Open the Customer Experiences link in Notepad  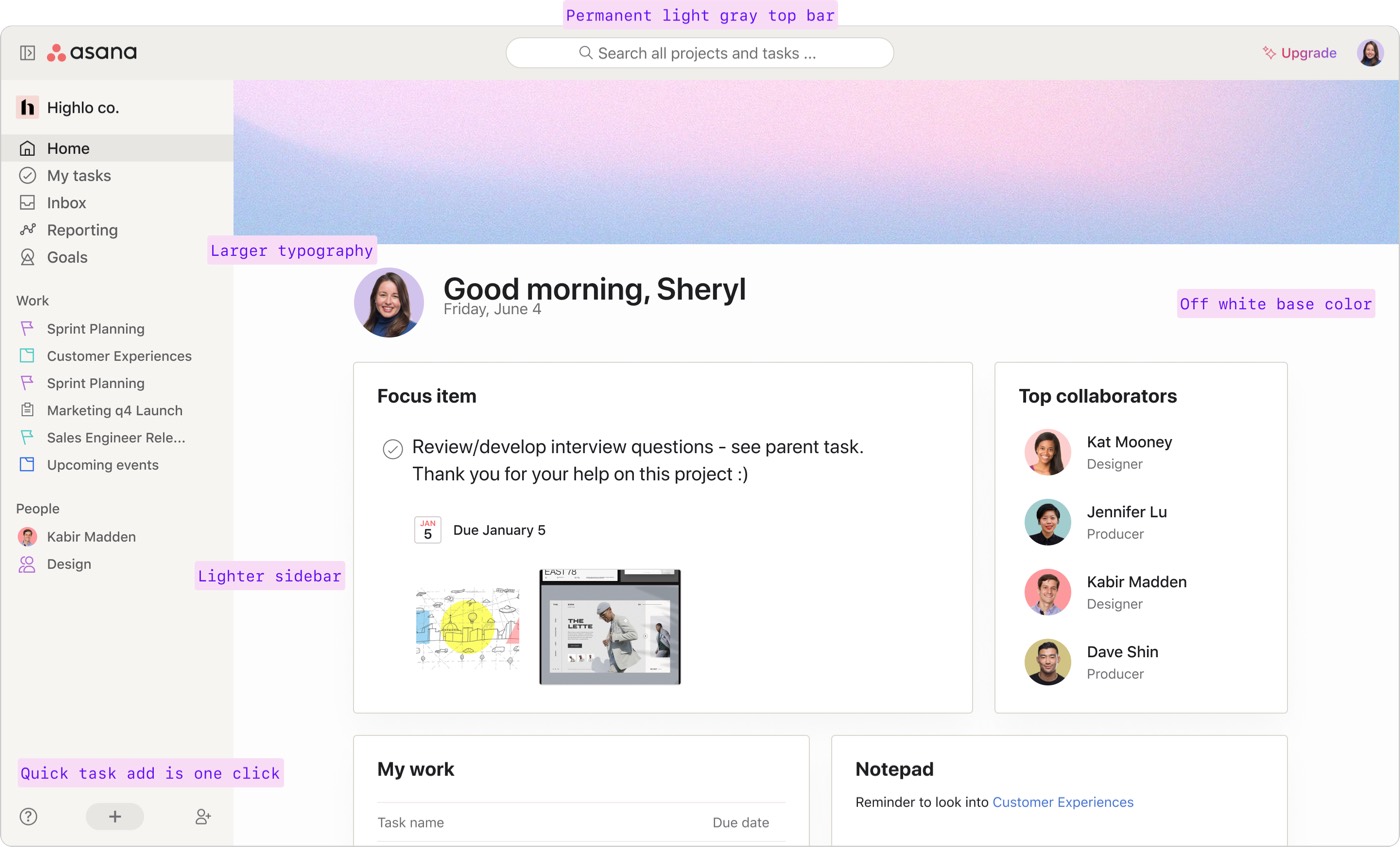1063,802
